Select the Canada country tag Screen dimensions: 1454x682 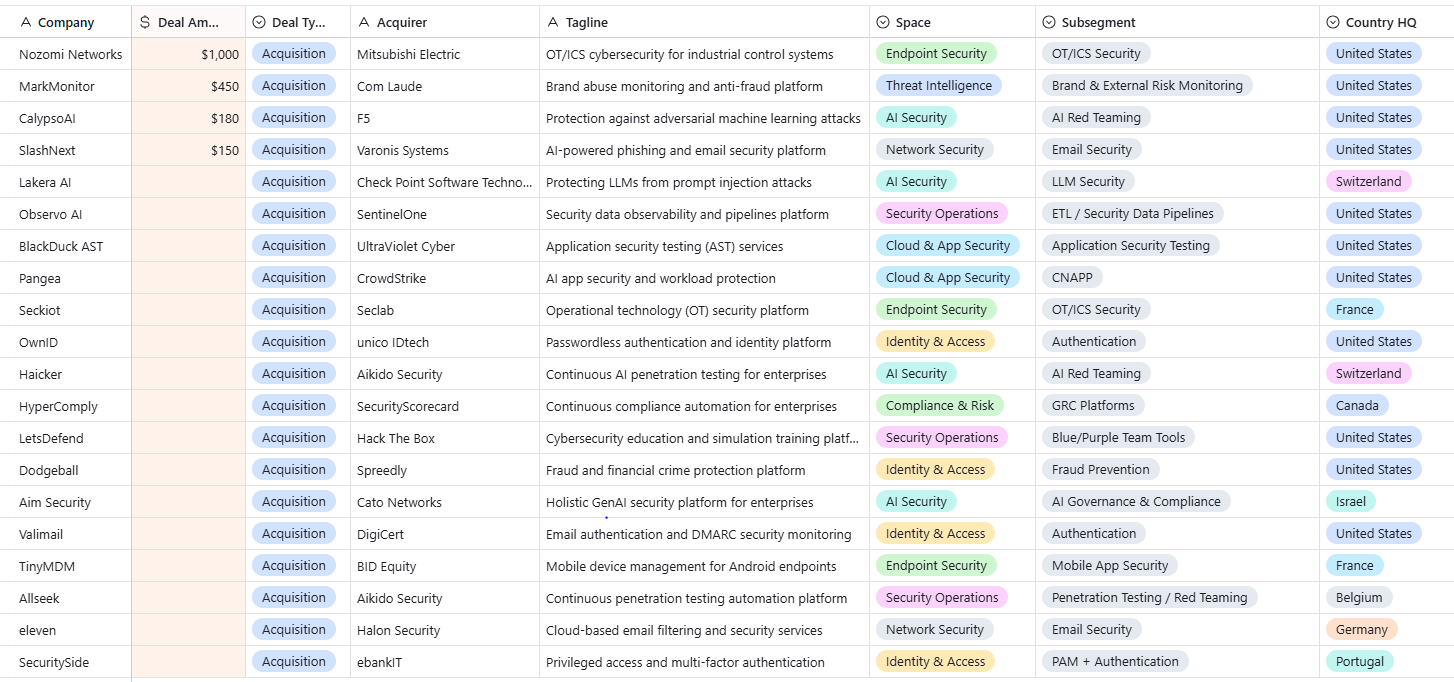coord(1357,406)
